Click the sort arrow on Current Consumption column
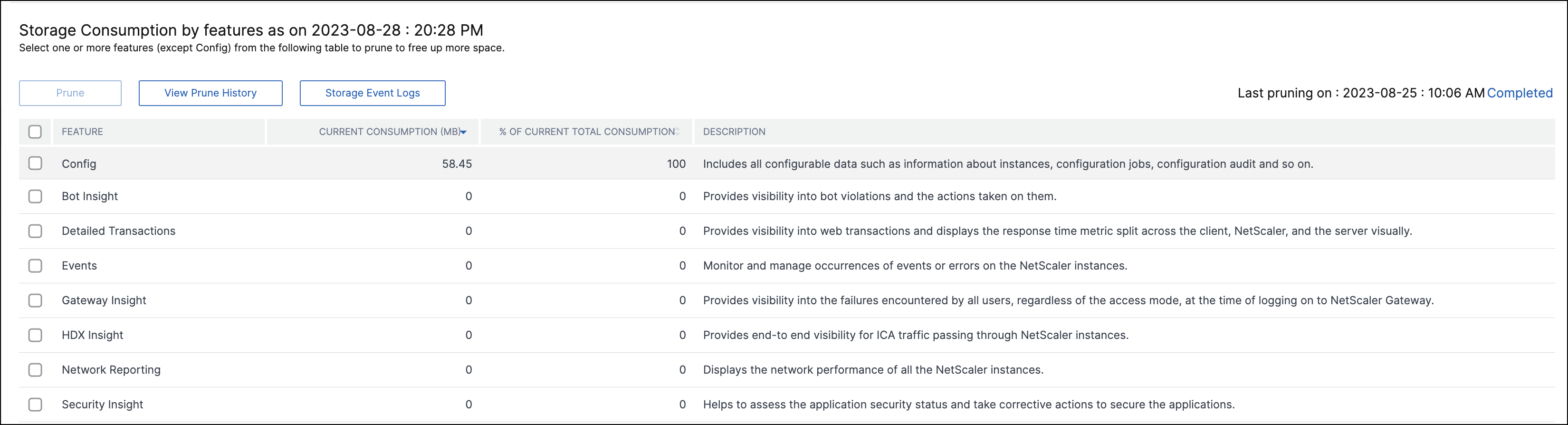The width and height of the screenshot is (1568, 425). [464, 132]
